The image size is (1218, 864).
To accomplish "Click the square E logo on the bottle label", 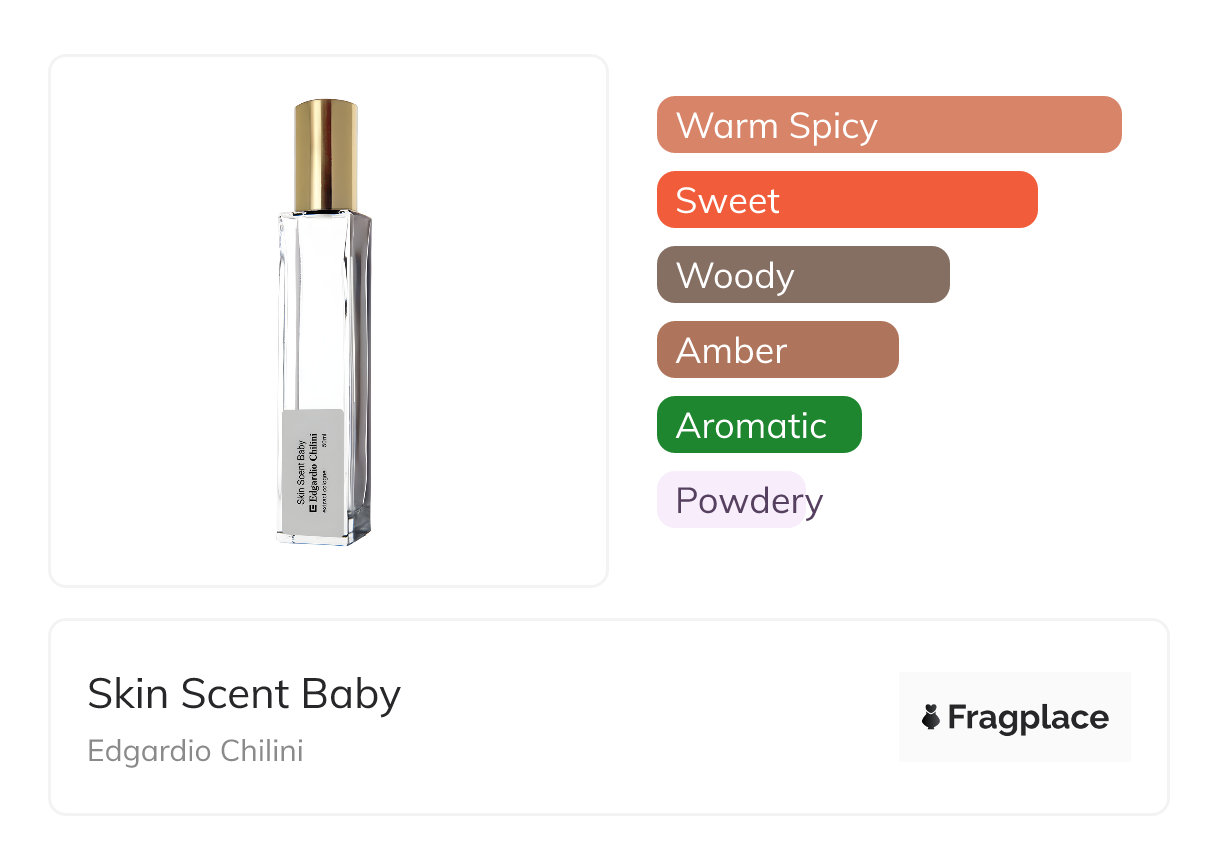I will [x=313, y=508].
